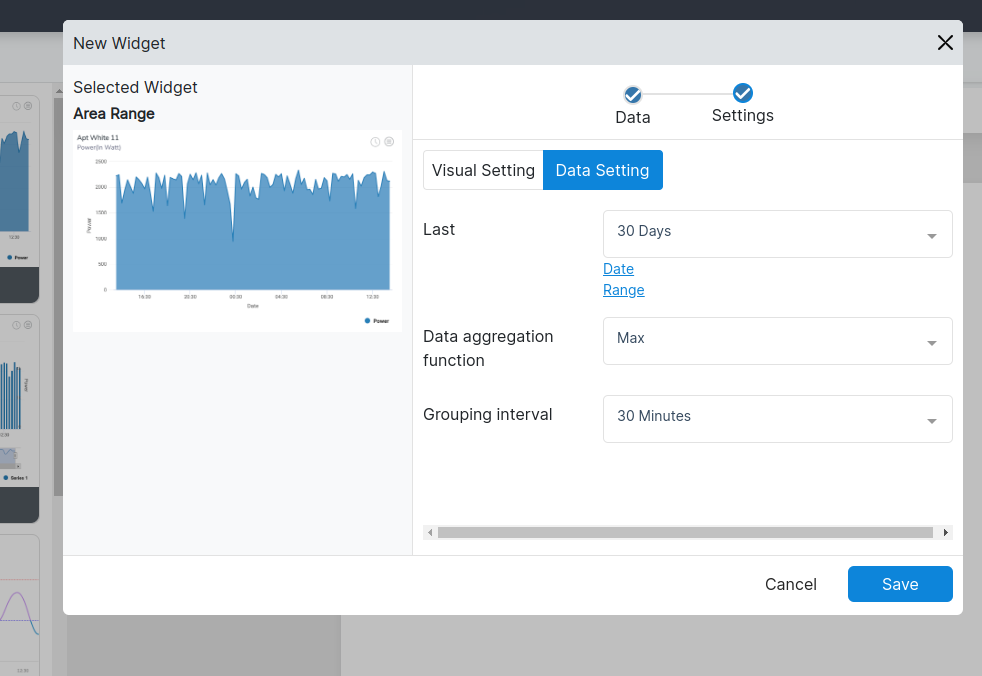Image resolution: width=982 pixels, height=676 pixels.
Task: Click the scrollbar's left arrow
Action: click(430, 533)
